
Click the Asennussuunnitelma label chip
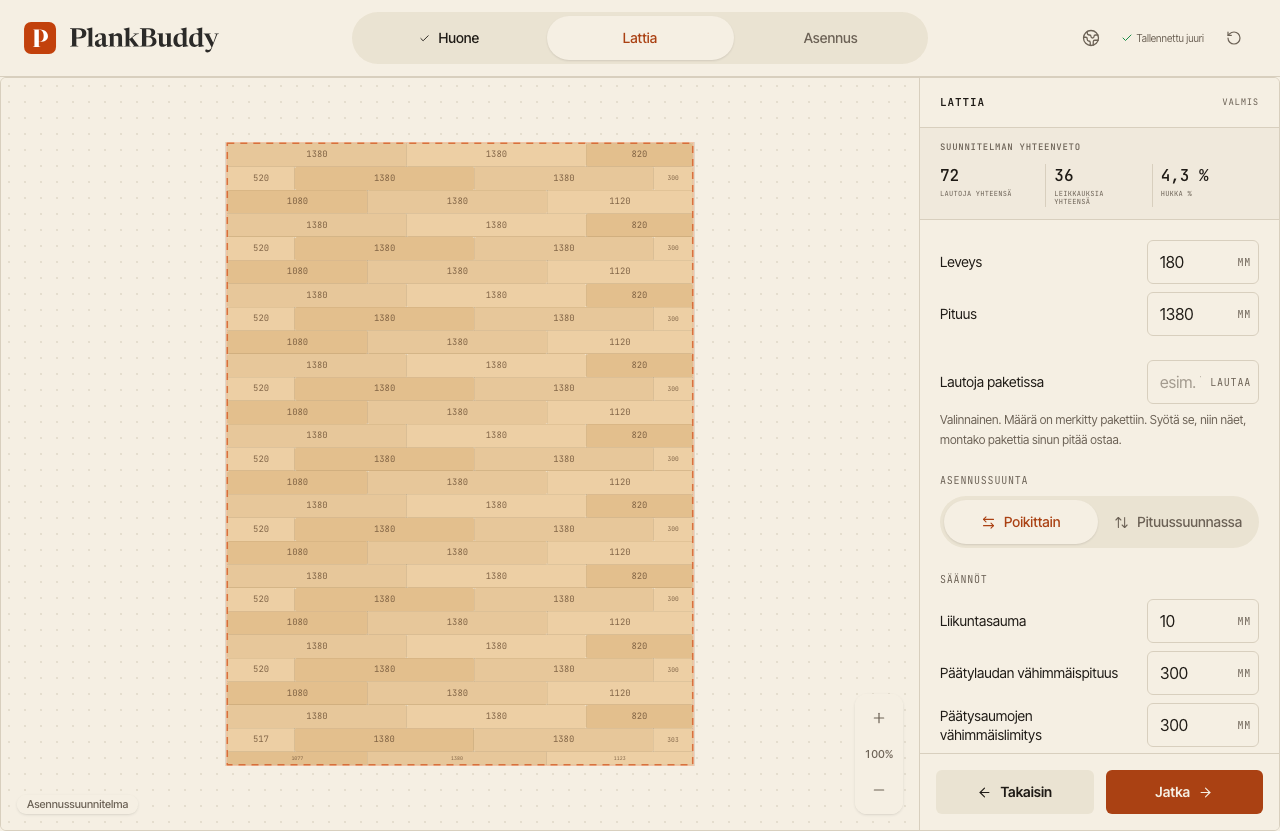(77, 804)
